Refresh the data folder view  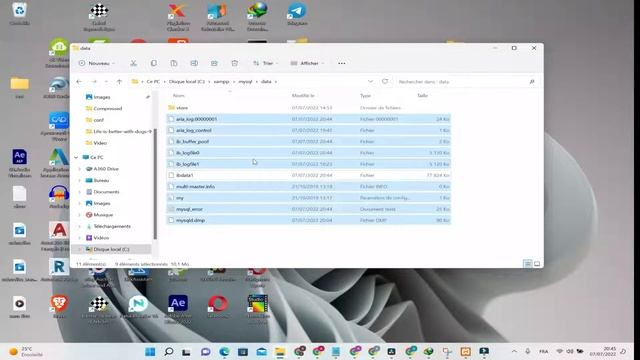[385, 81]
